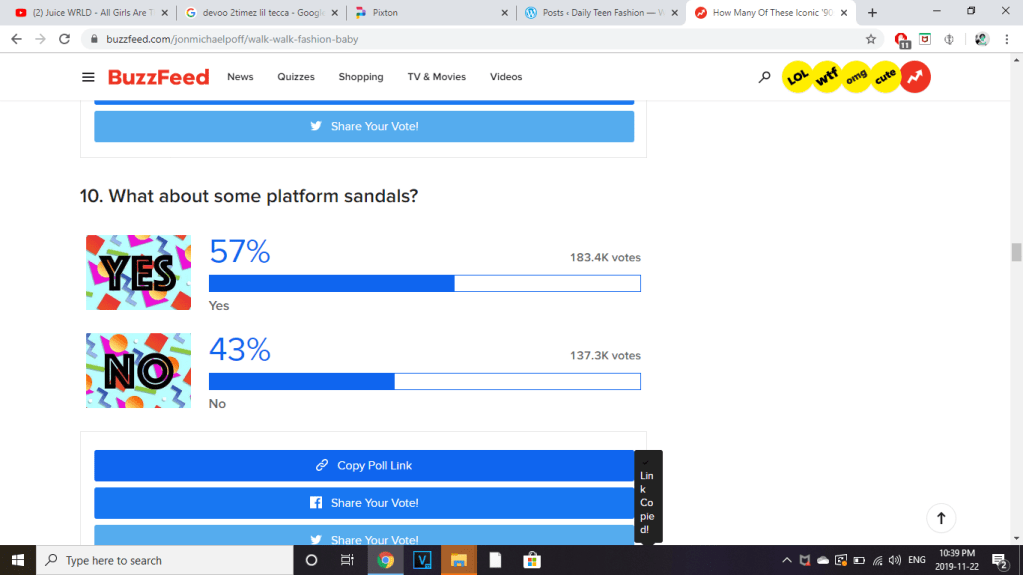The width and height of the screenshot is (1023, 575).
Task: Show hidden system tray icons
Action: tap(786, 560)
